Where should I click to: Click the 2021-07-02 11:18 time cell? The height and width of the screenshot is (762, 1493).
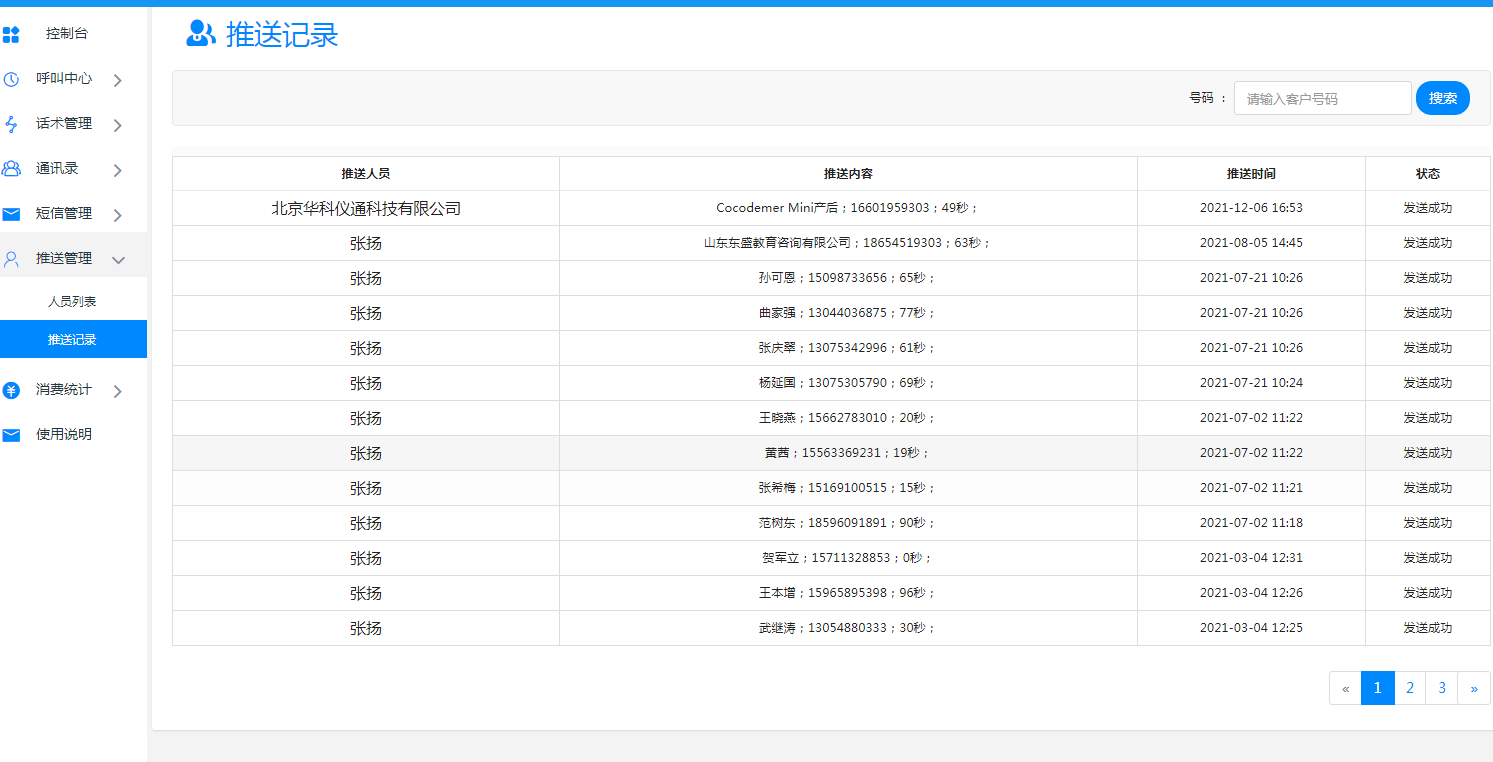(1251, 523)
